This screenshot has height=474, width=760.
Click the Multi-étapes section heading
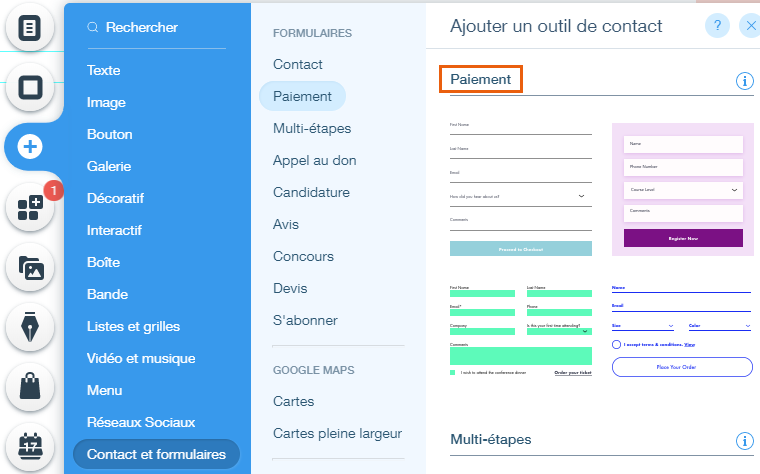[x=491, y=440]
